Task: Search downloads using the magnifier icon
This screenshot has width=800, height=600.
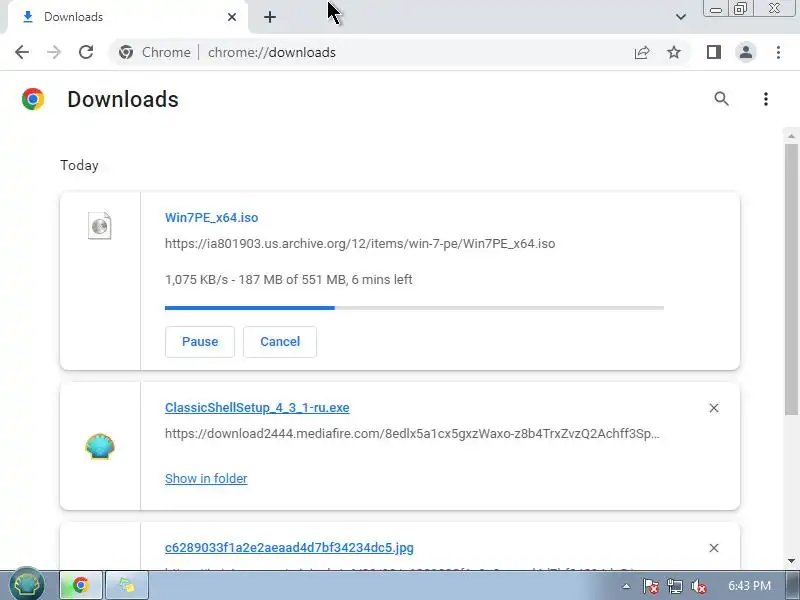Action: coord(721,98)
